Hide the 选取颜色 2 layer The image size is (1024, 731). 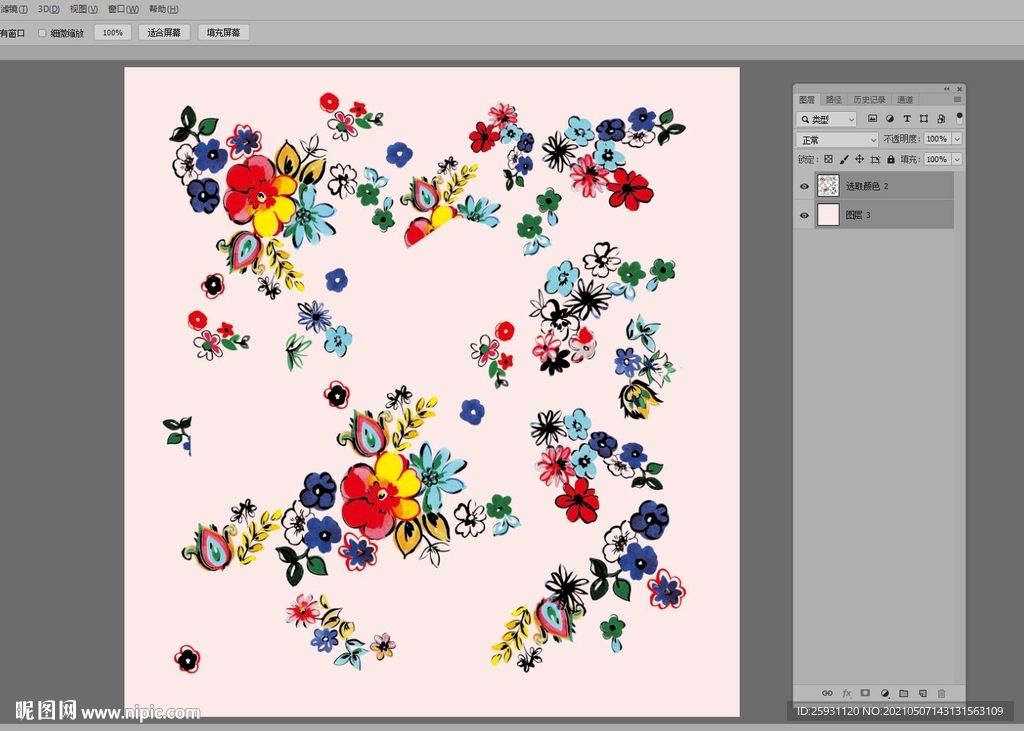(804, 186)
